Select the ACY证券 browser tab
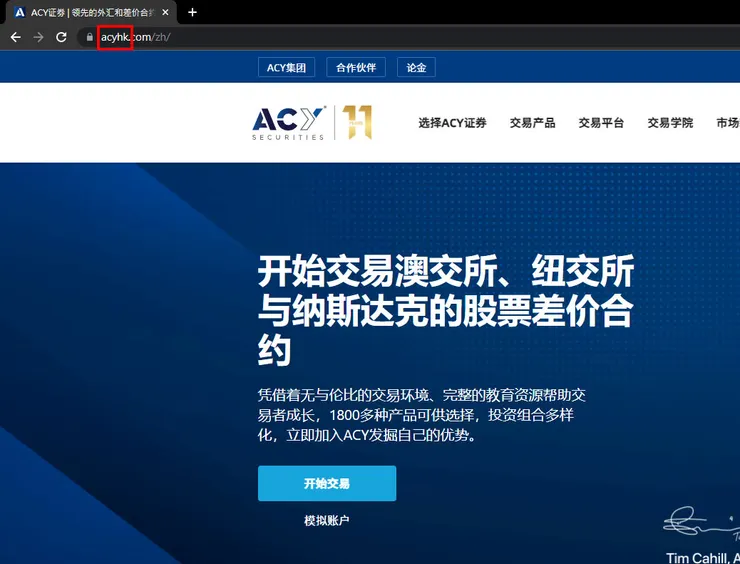 (91, 12)
